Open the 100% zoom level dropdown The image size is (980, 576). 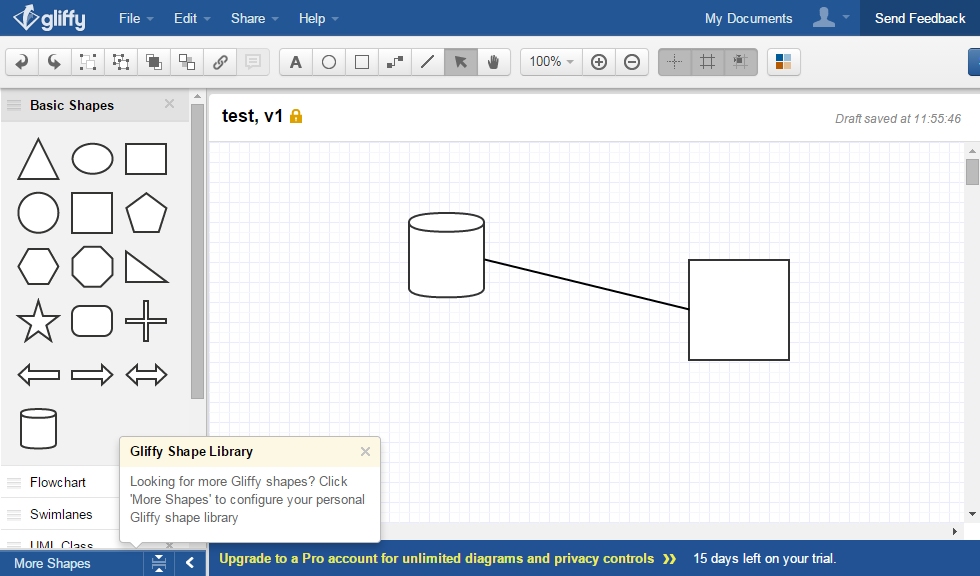click(551, 62)
